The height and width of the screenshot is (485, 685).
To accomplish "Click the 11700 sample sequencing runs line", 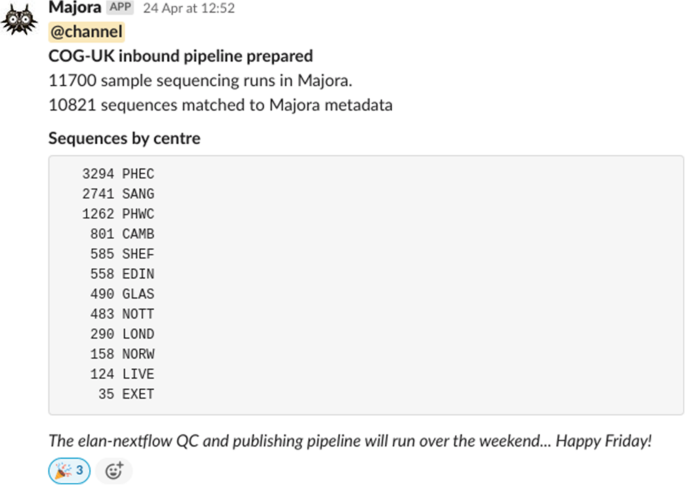I will 170,80.
